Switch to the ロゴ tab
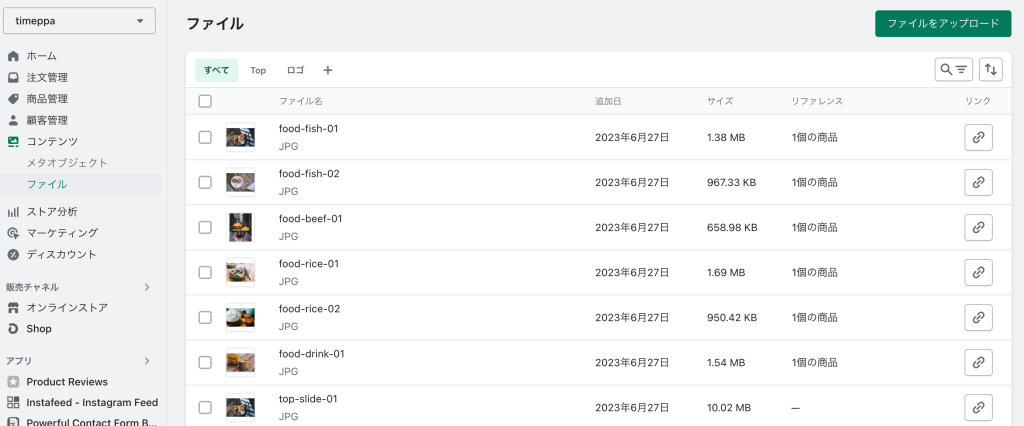1024x426 pixels. [295, 70]
